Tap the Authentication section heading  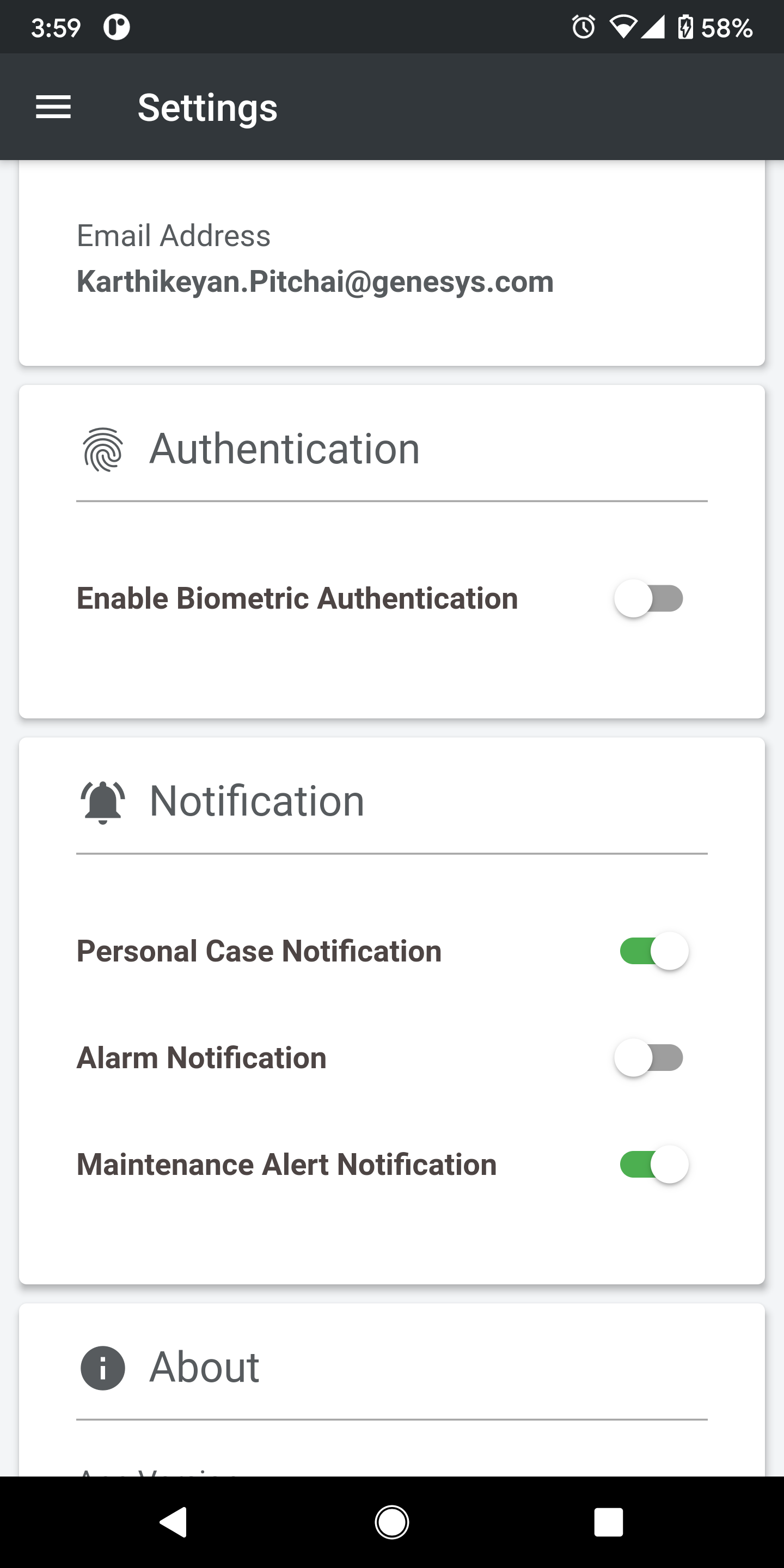285,449
